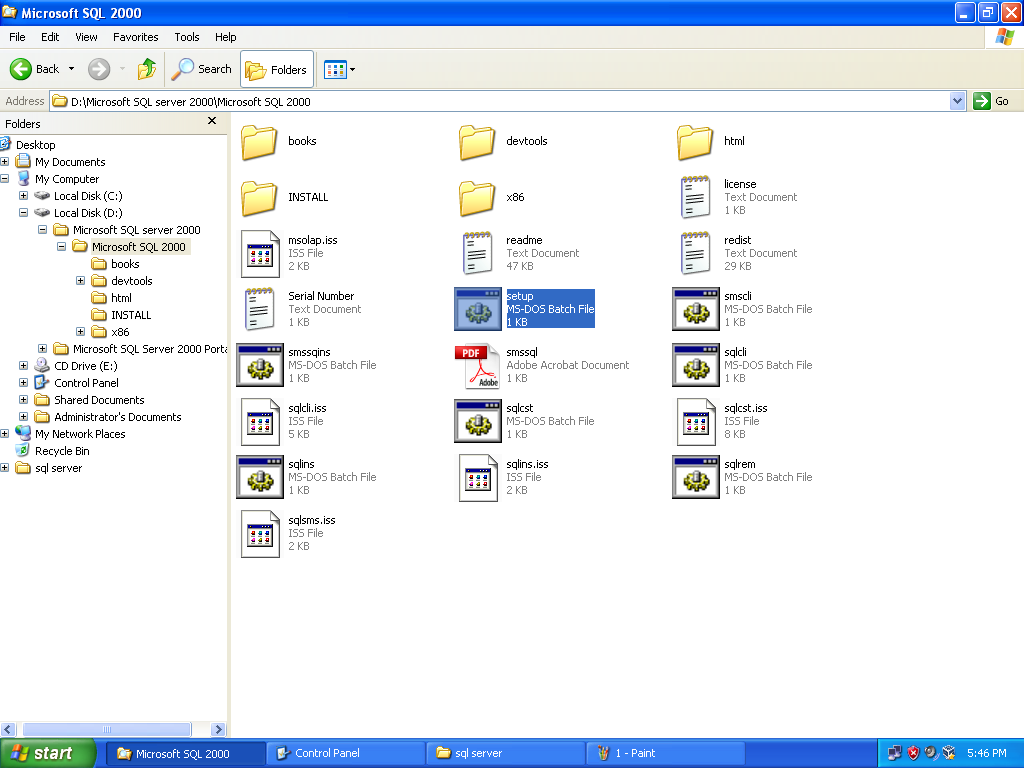Select the readme text document icon

[x=477, y=253]
